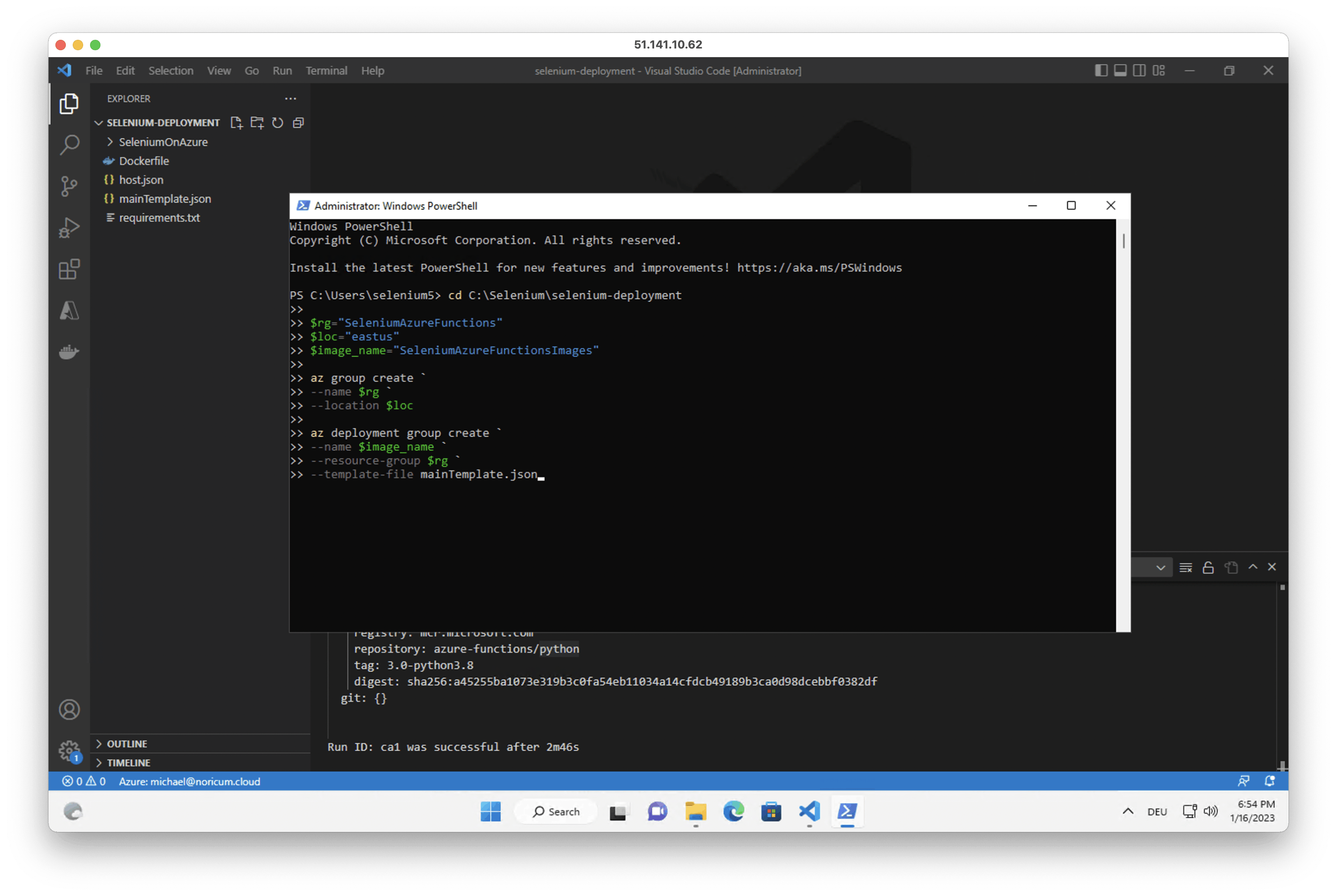Collapse all folders in explorer
1337x896 pixels.
coord(298,123)
